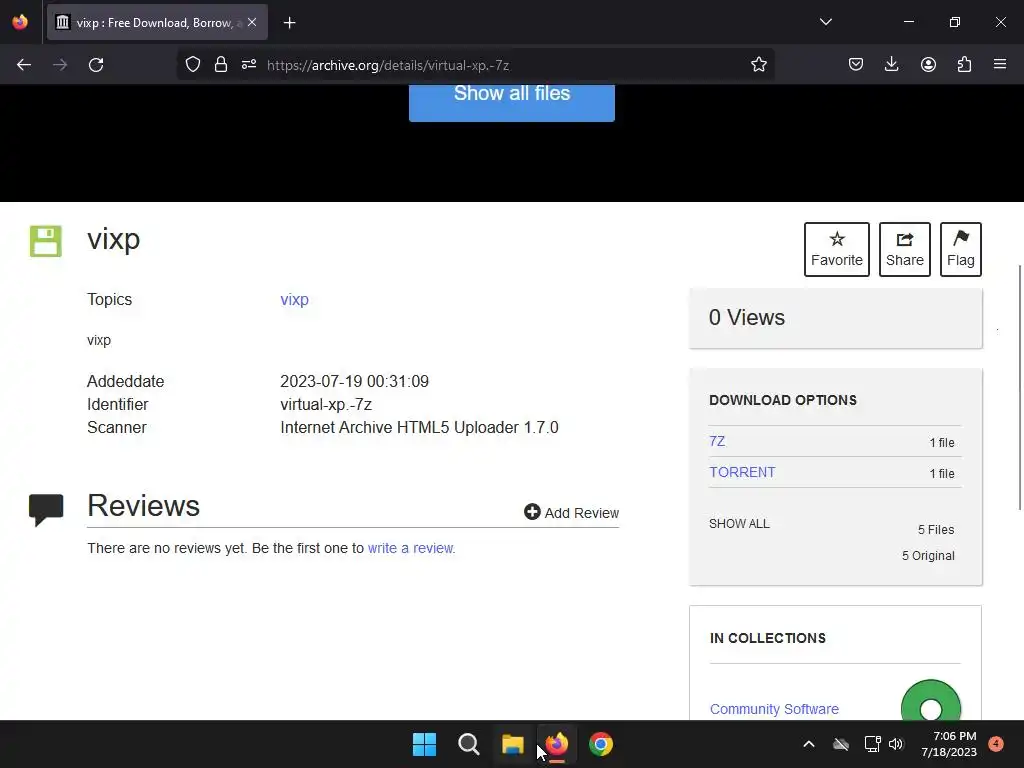Download the TORRENT file
Image resolution: width=1024 pixels, height=768 pixels.
coord(743,472)
